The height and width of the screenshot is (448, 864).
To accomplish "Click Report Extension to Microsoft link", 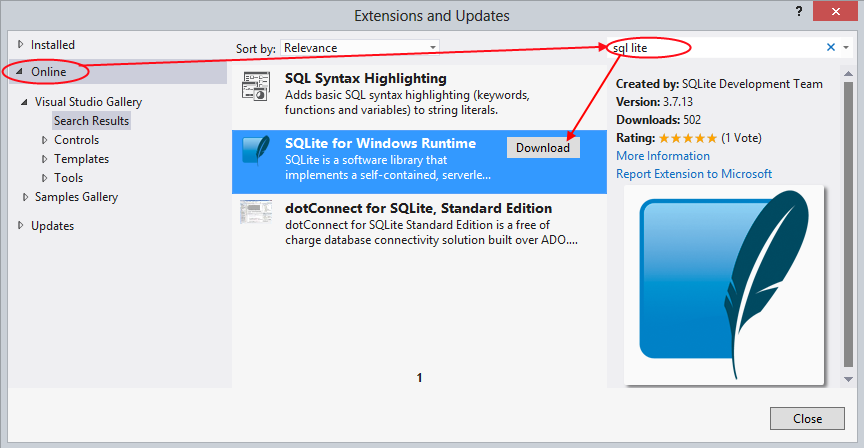I will (x=693, y=174).
